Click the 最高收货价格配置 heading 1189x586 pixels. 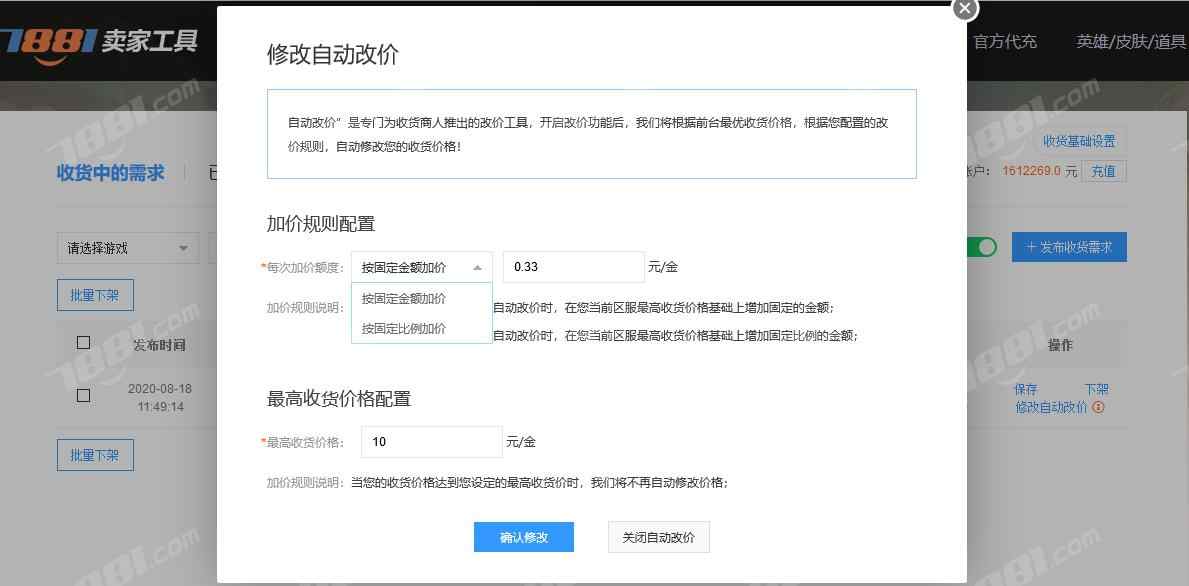point(339,398)
